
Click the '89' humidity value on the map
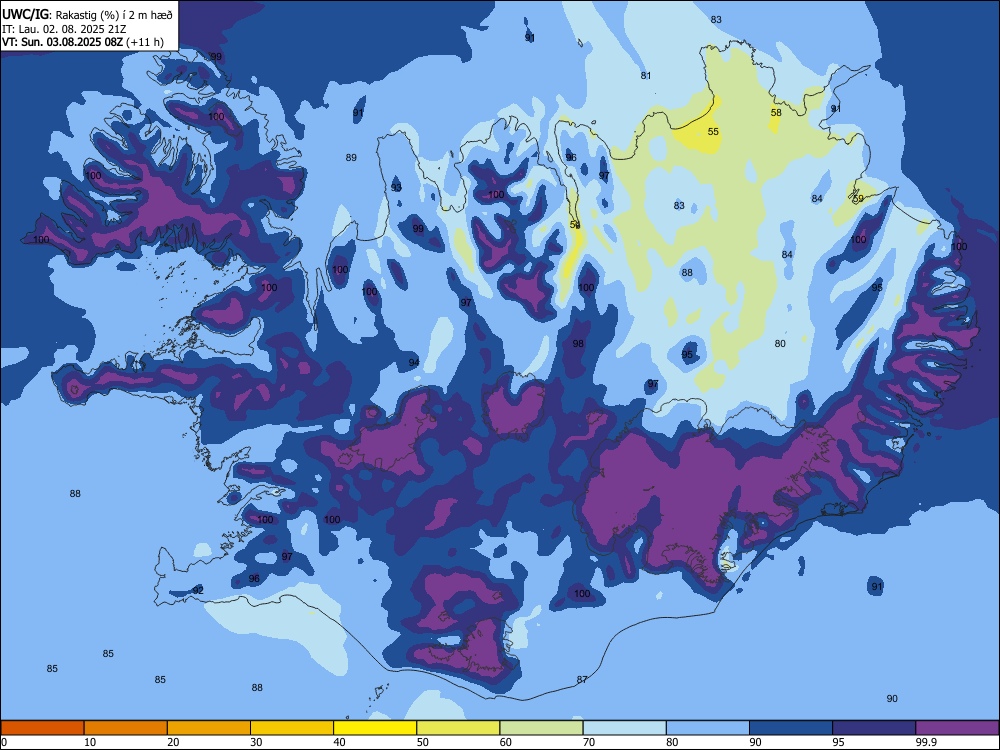pyautogui.click(x=351, y=158)
